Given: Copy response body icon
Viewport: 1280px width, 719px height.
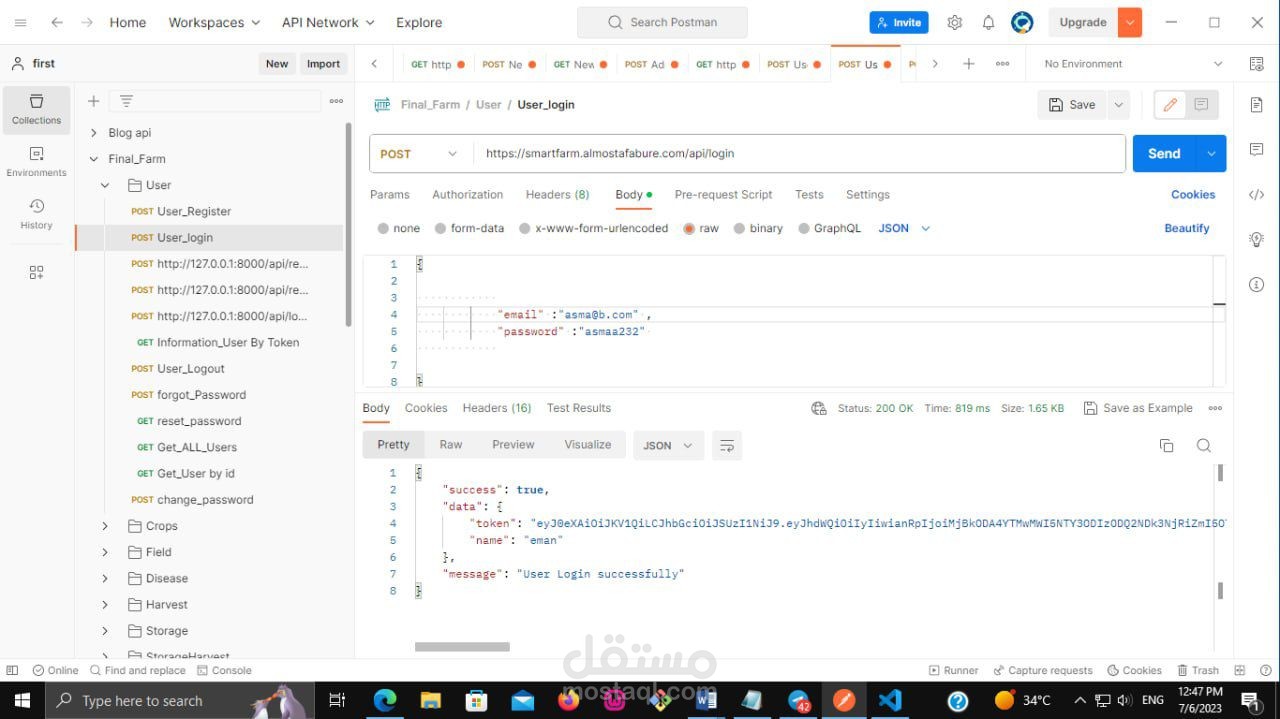Looking at the screenshot, I should coord(1166,446).
